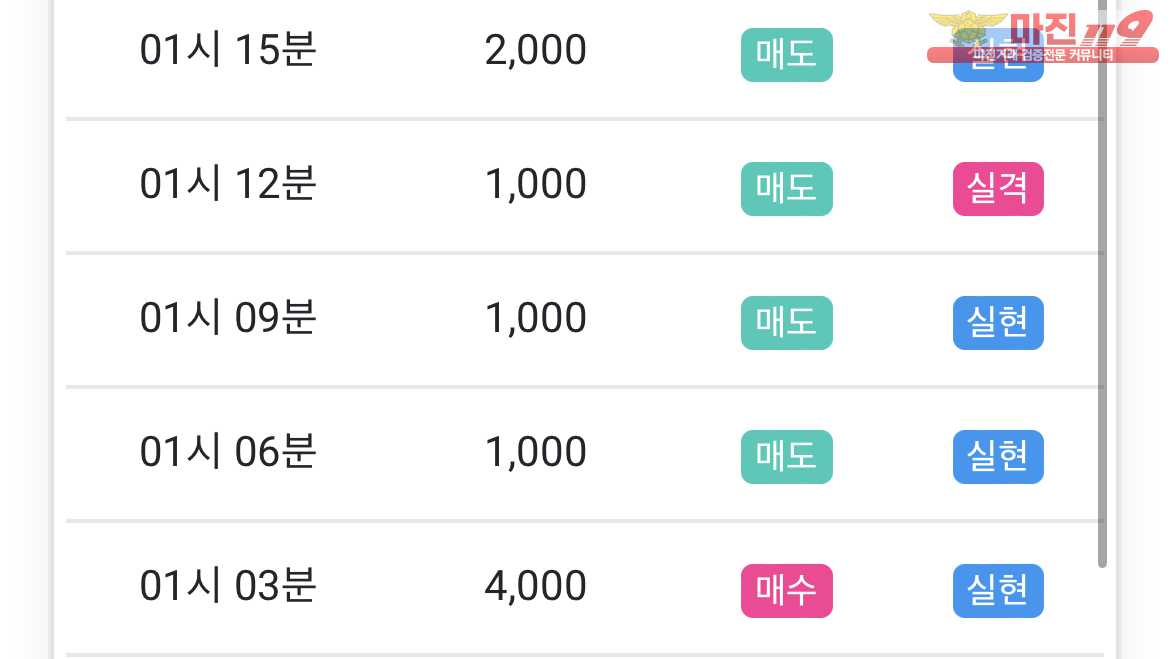Click the pink 실격 badge at 01시 12분
The height and width of the screenshot is (659, 1170).
[x=998, y=189]
